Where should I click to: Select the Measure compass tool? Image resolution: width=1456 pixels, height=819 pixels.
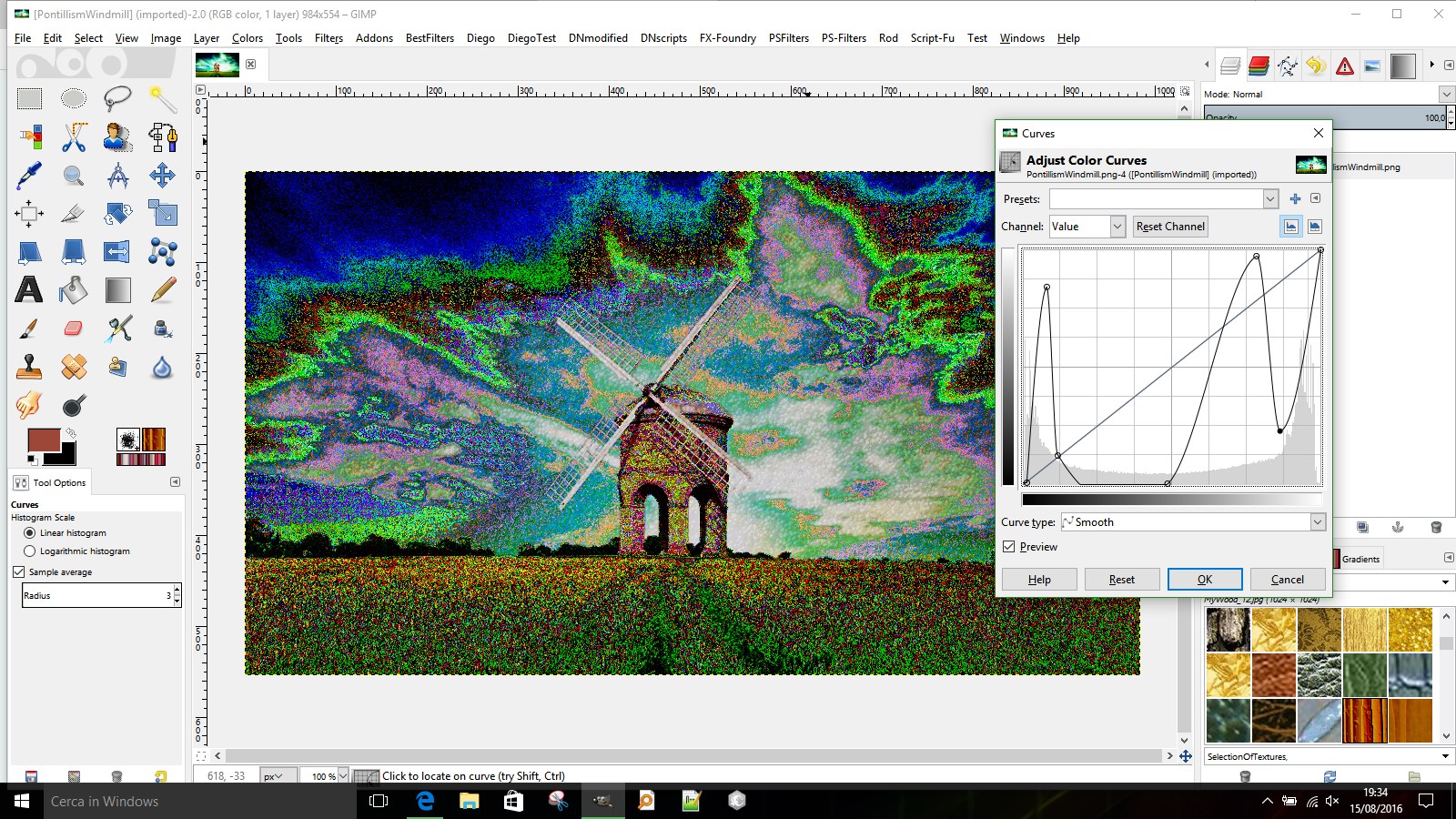[117, 175]
